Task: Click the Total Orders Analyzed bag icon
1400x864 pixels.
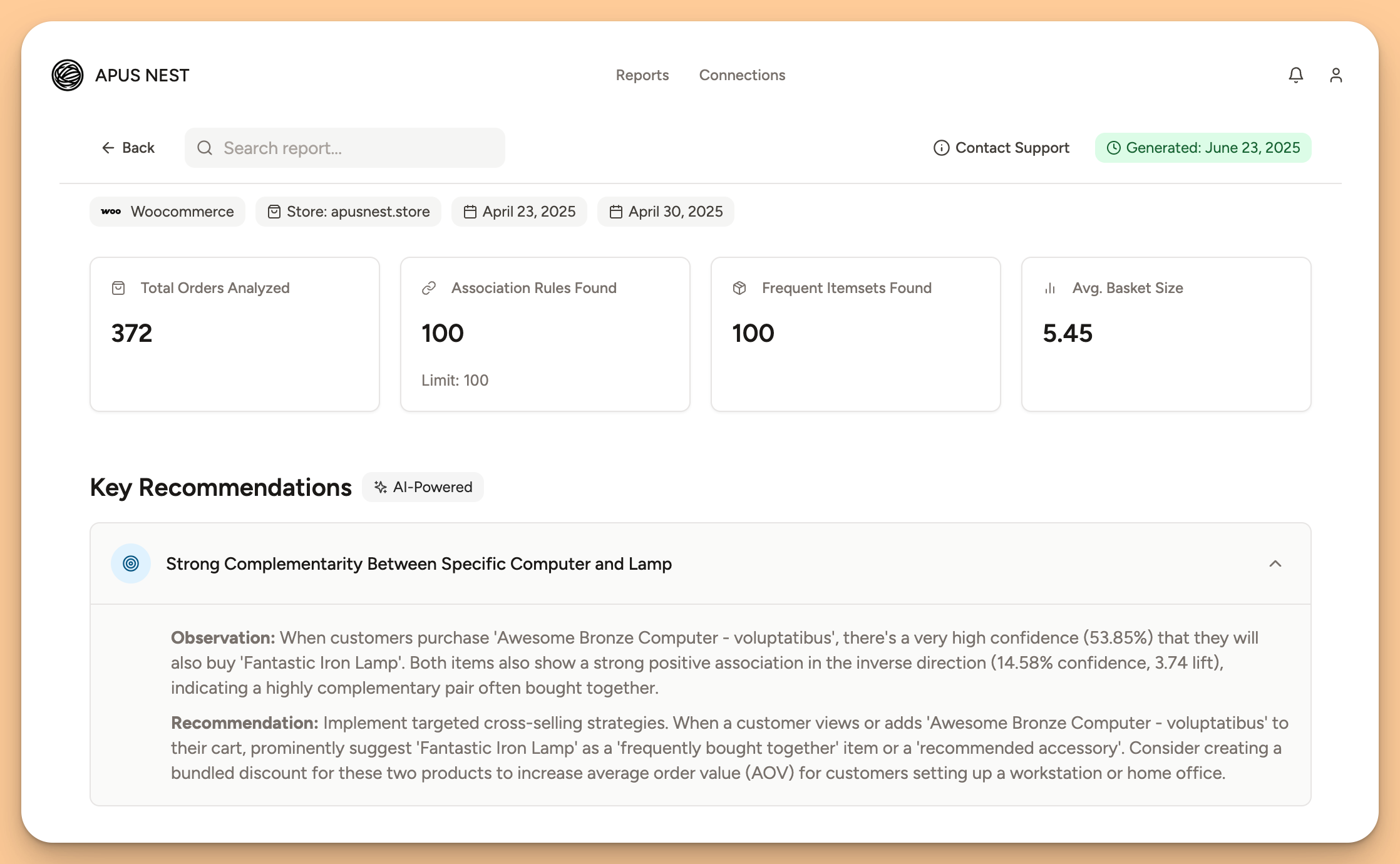Action: click(119, 288)
